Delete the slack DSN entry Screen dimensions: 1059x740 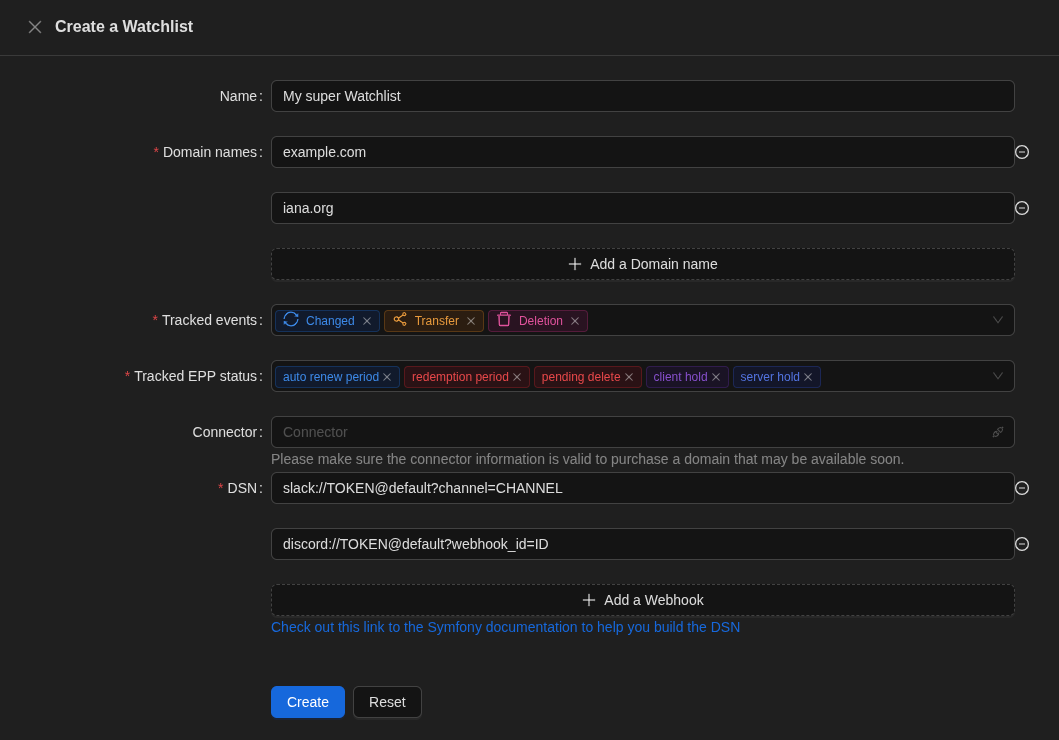[x=1022, y=488]
